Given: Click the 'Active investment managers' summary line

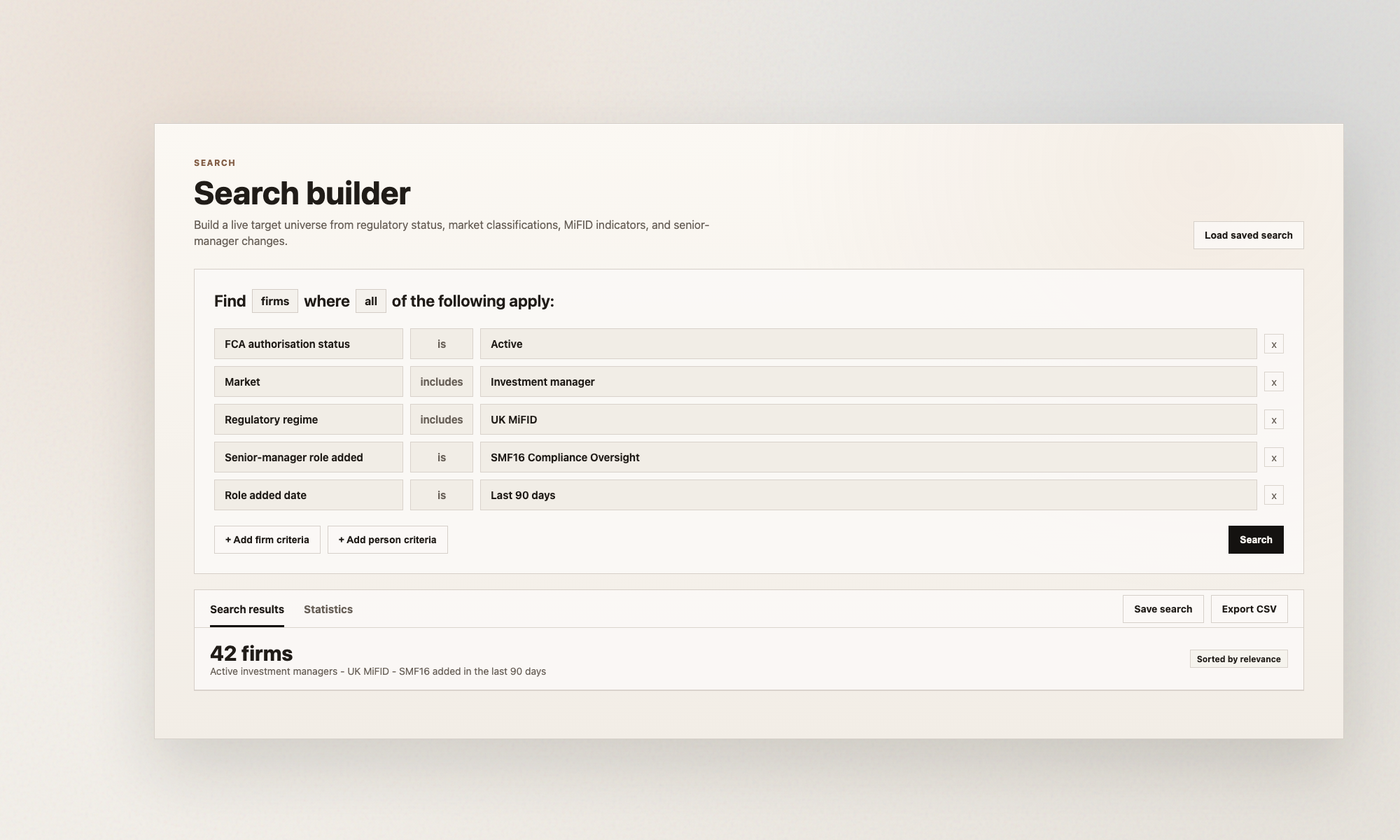Looking at the screenshot, I should coord(378,671).
